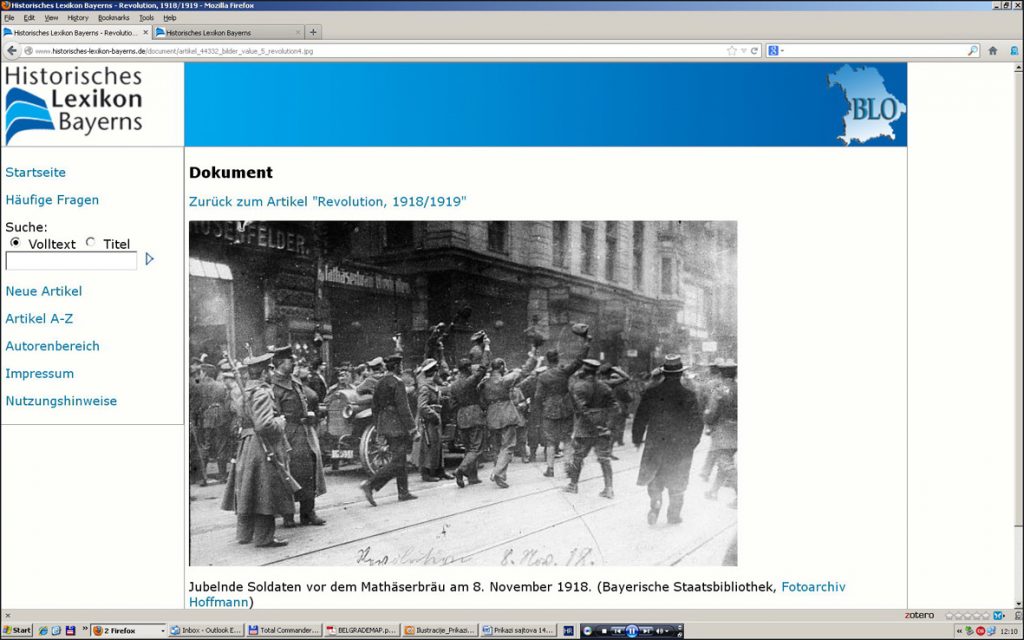Viewport: 1024px width, 640px height.
Task: Open a new tab with the plus button
Action: click(314, 32)
